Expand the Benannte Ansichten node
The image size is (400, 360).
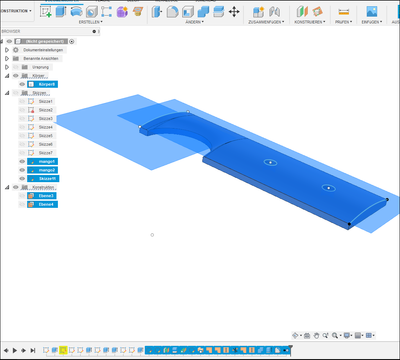[x=7, y=58]
